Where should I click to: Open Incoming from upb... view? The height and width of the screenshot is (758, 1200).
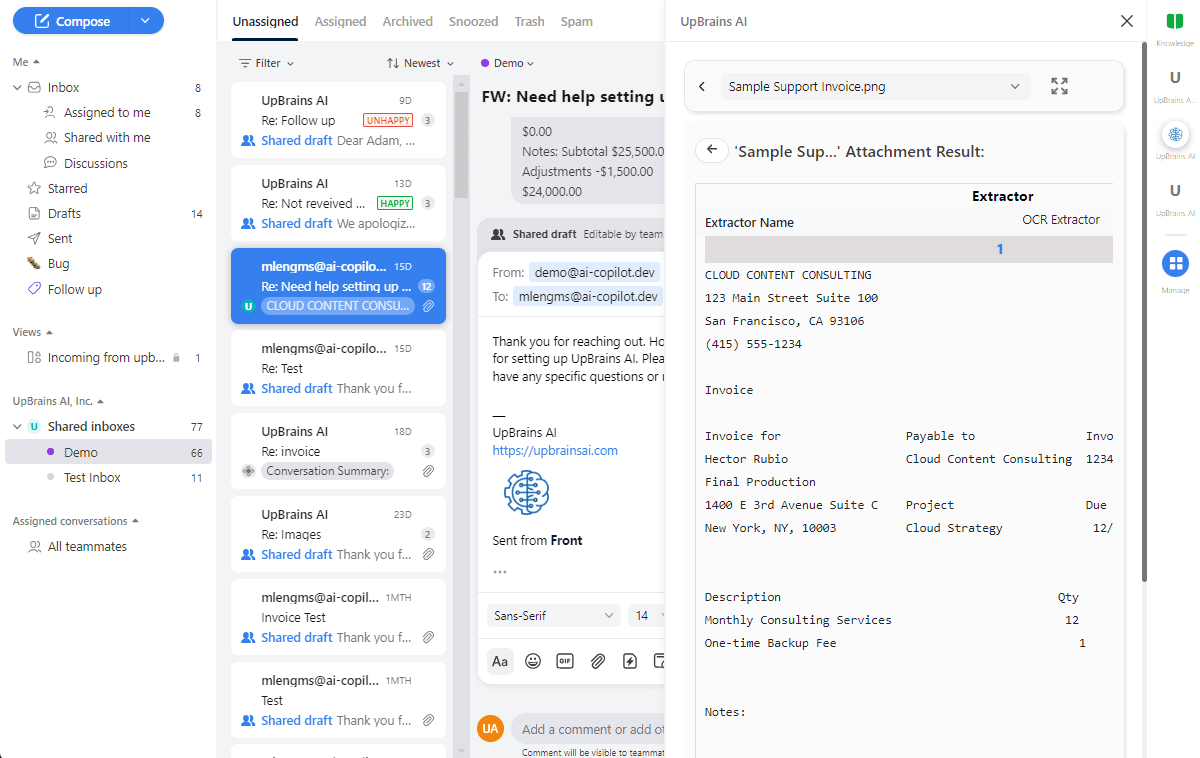(x=106, y=357)
